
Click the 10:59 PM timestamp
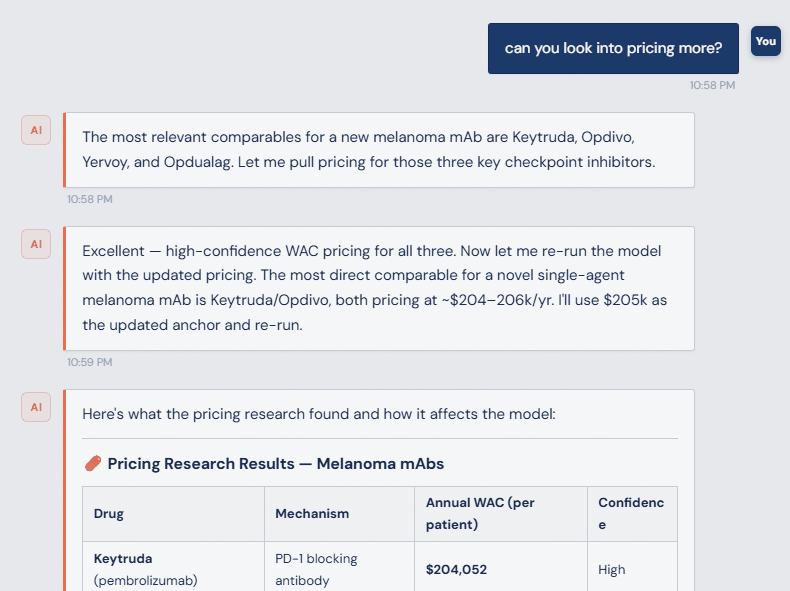coord(90,362)
